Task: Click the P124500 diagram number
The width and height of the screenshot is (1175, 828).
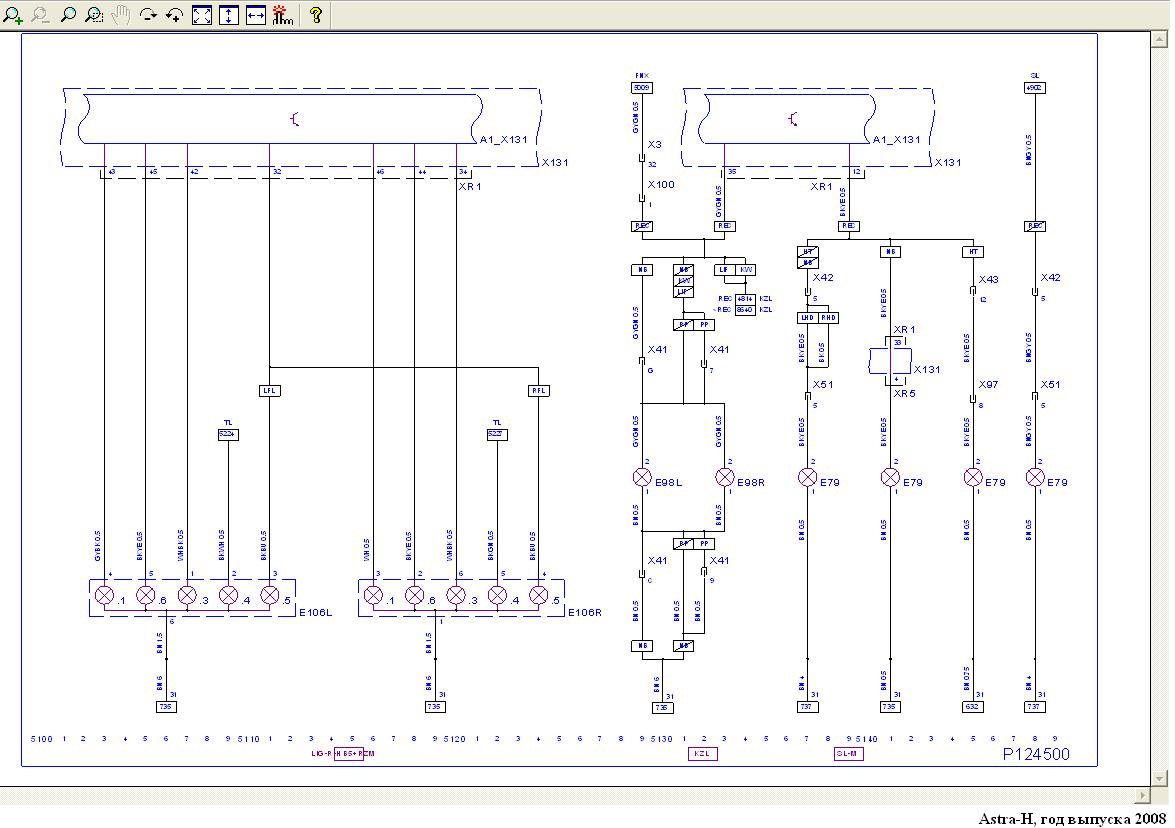Action: click(x=1036, y=754)
